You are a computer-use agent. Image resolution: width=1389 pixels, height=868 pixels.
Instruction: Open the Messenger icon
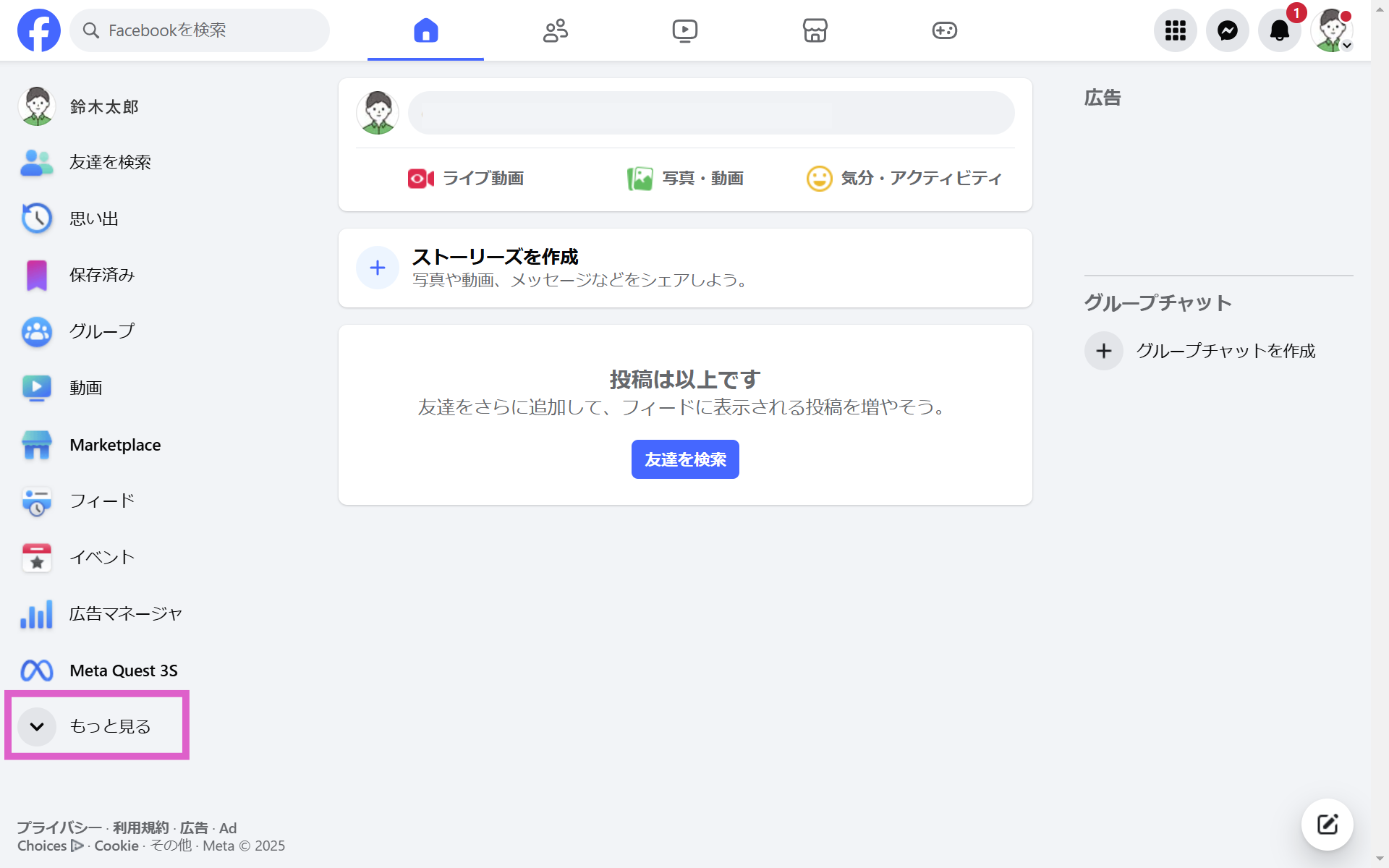click(x=1227, y=30)
